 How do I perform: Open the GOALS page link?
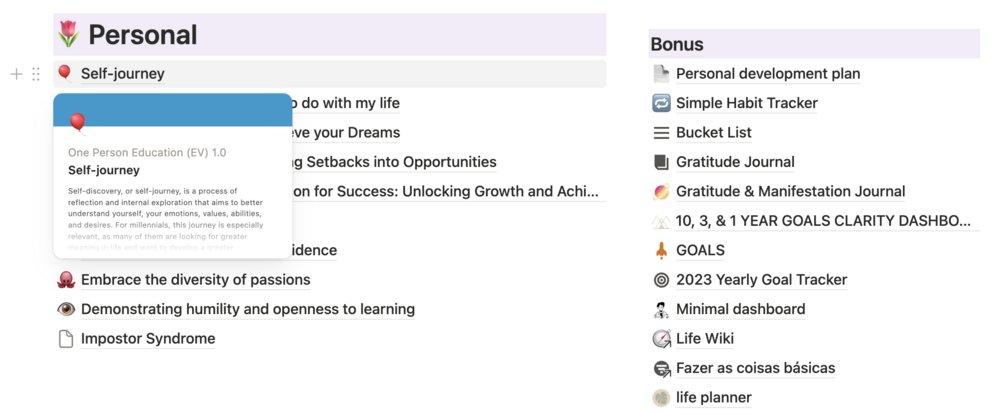click(700, 251)
